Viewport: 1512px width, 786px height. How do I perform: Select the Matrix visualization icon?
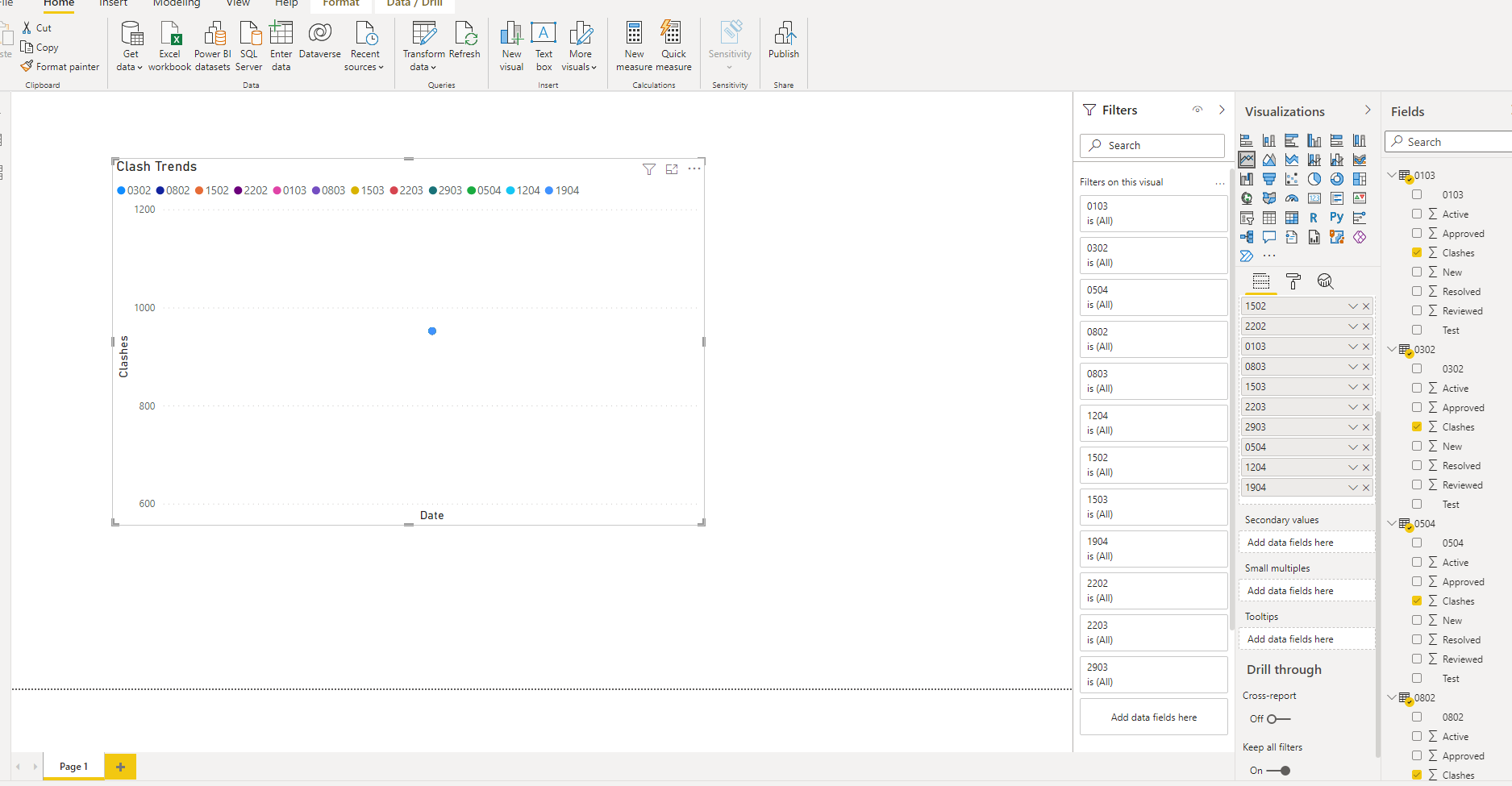pyautogui.click(x=1292, y=218)
